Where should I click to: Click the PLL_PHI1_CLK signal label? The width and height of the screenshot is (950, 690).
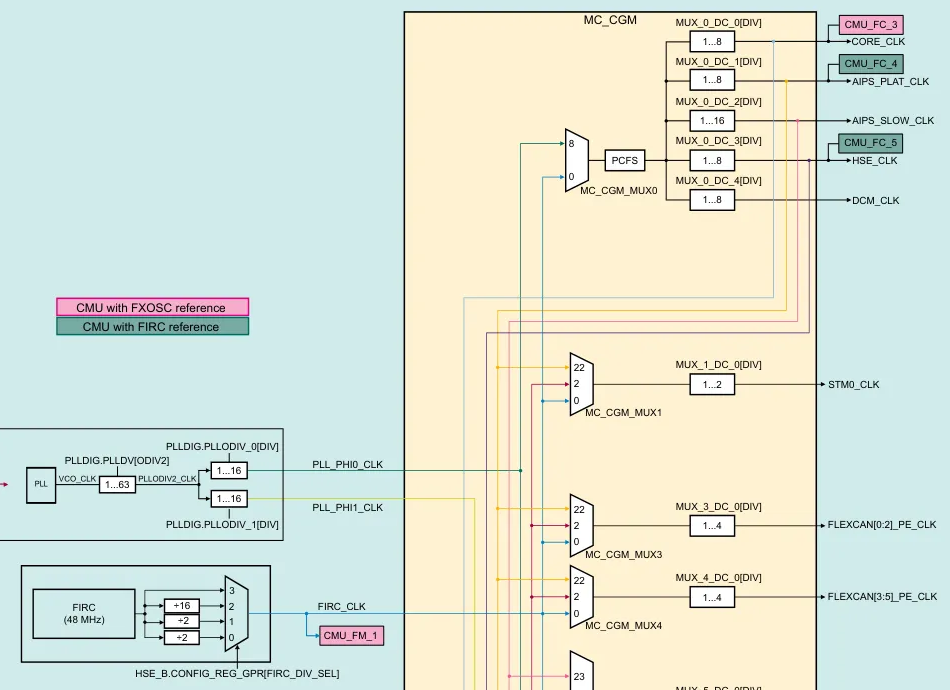click(x=348, y=508)
